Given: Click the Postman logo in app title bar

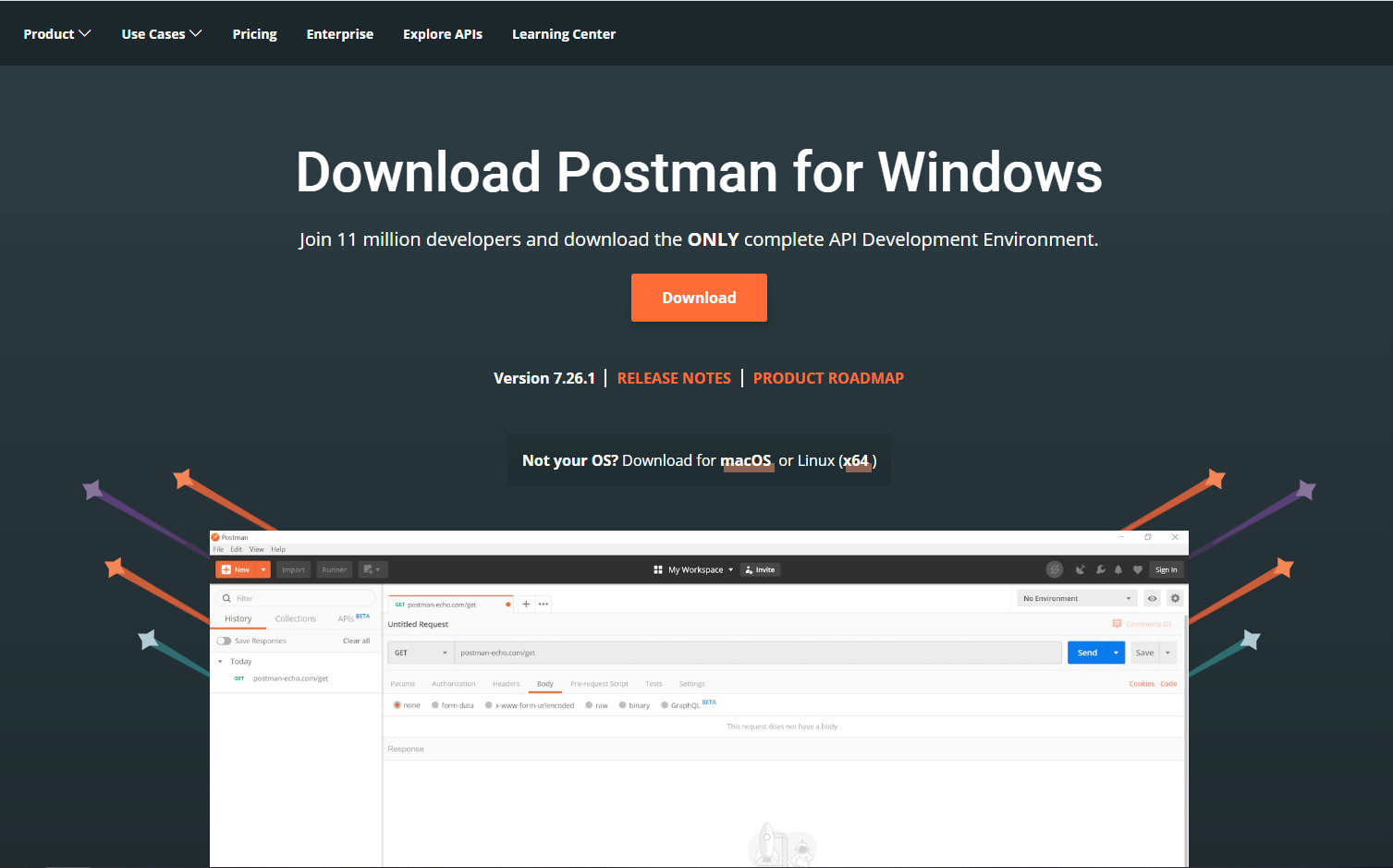Looking at the screenshot, I should tap(215, 537).
